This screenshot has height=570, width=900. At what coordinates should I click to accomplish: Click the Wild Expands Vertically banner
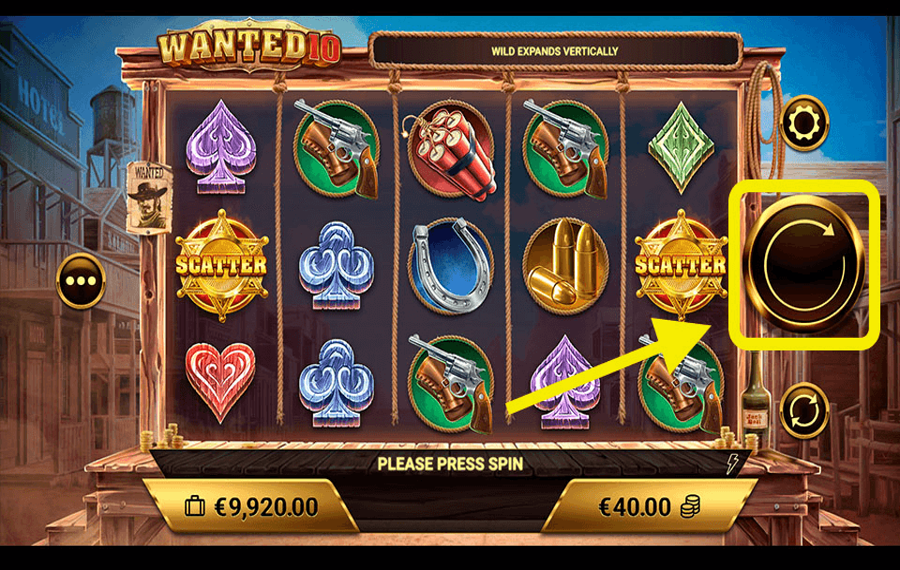[x=555, y=51]
